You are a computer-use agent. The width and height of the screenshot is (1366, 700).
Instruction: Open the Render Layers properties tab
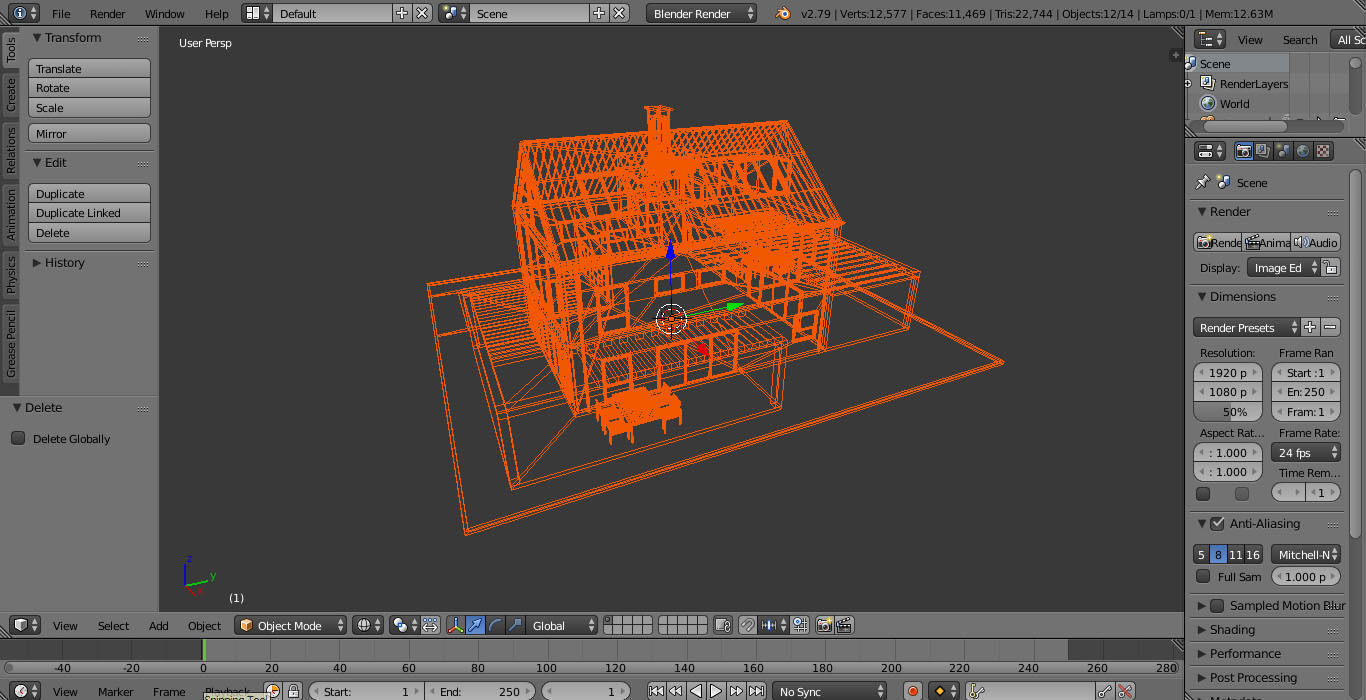[1263, 151]
